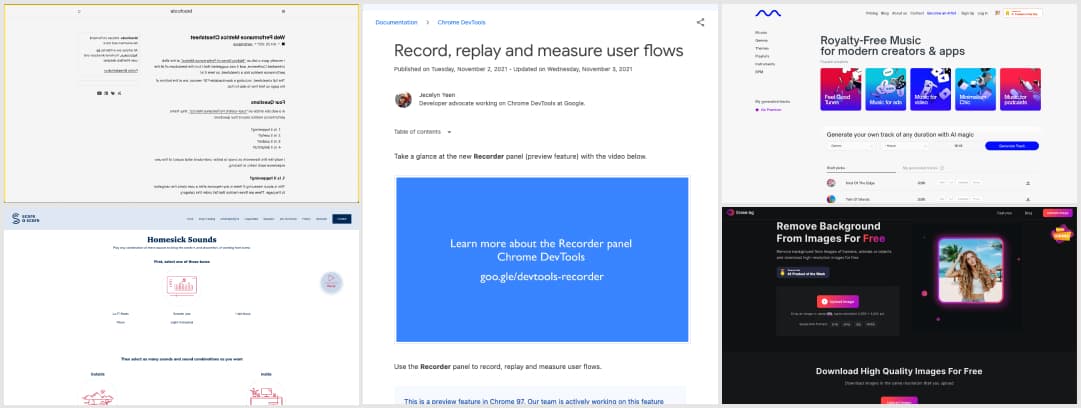The height and width of the screenshot is (408, 1081).
Task: Select Instruments in the music sidebar
Action: [x=765, y=64]
